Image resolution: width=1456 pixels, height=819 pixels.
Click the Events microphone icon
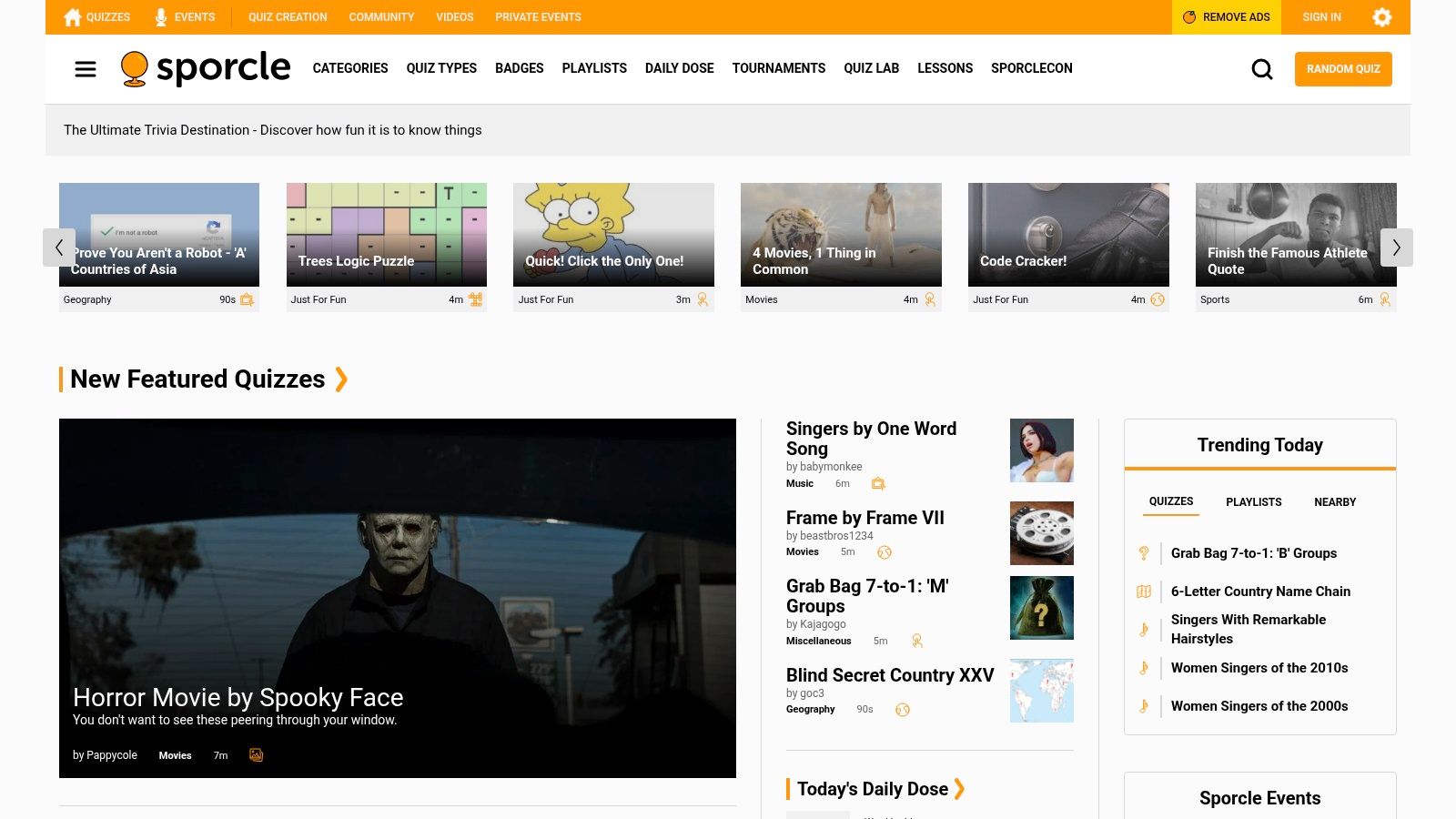(161, 17)
